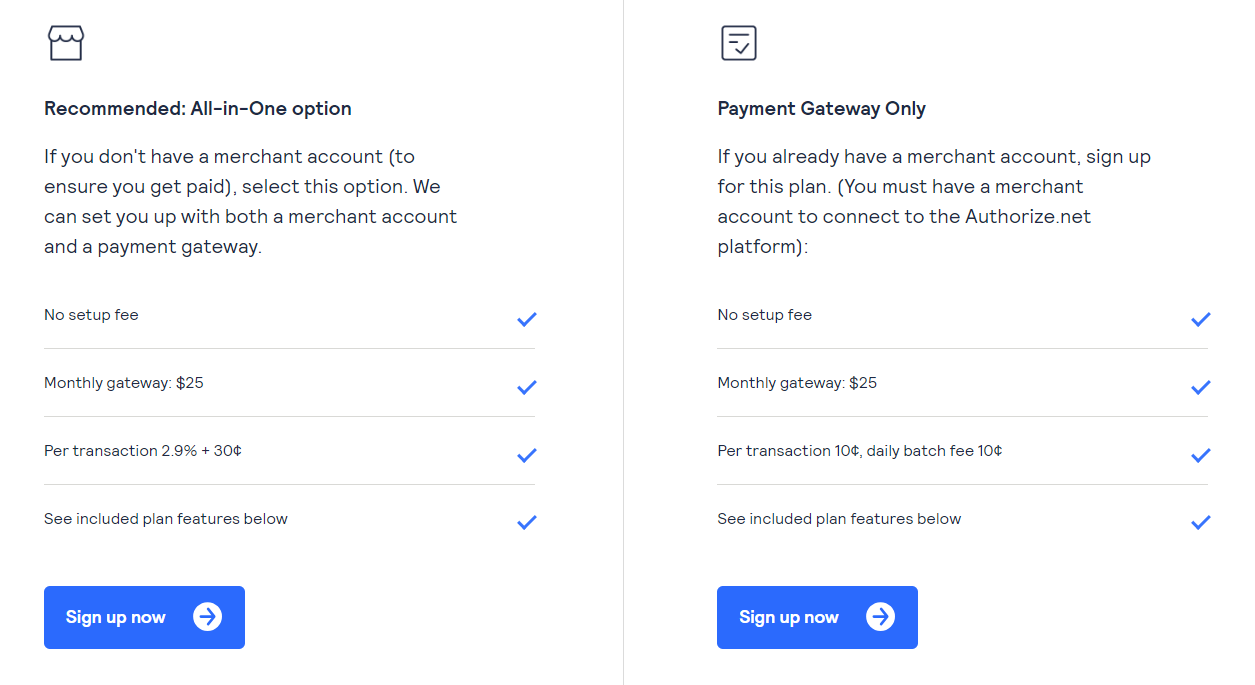This screenshot has height=685, width=1255.
Task: Click the storefront icon above All-in-One option
Action: click(x=66, y=43)
